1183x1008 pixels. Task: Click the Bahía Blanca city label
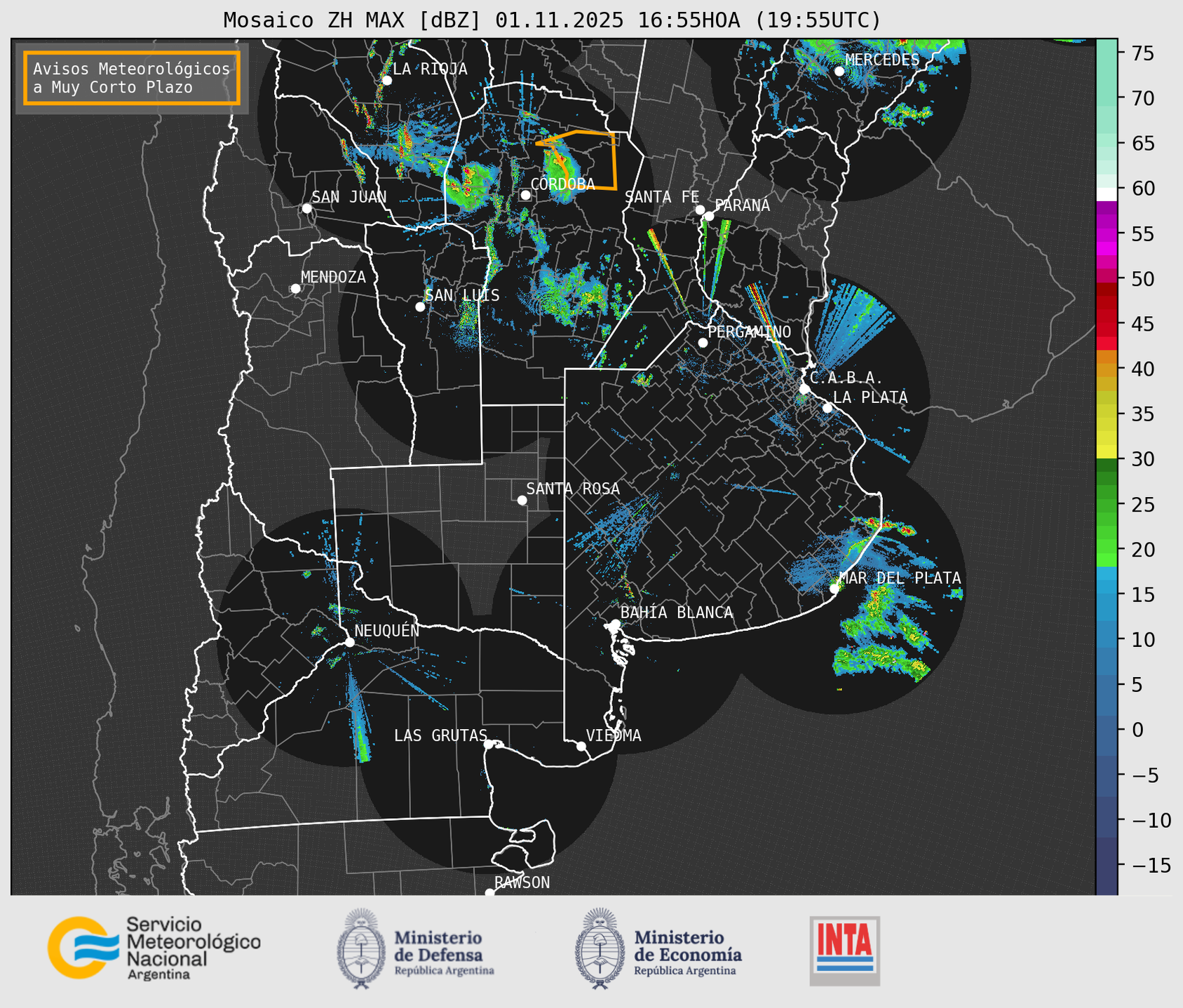click(676, 613)
